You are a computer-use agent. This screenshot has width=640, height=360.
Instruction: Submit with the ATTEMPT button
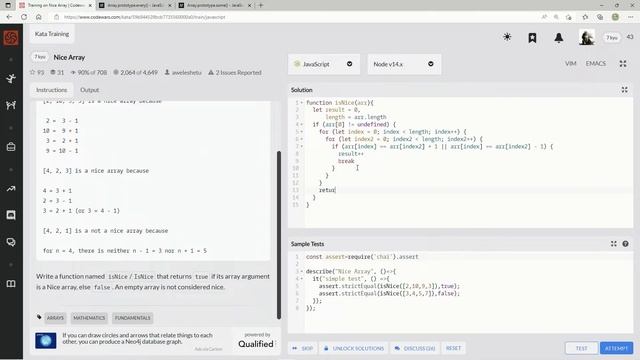[x=616, y=348]
